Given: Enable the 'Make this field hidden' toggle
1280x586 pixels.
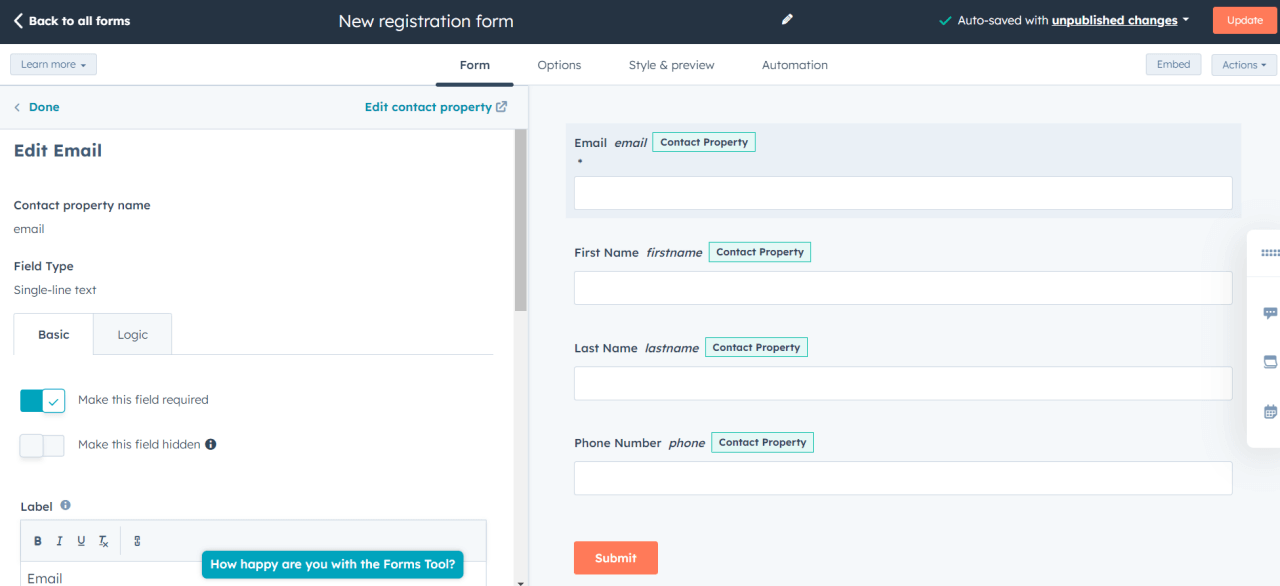Looking at the screenshot, I should coord(42,444).
